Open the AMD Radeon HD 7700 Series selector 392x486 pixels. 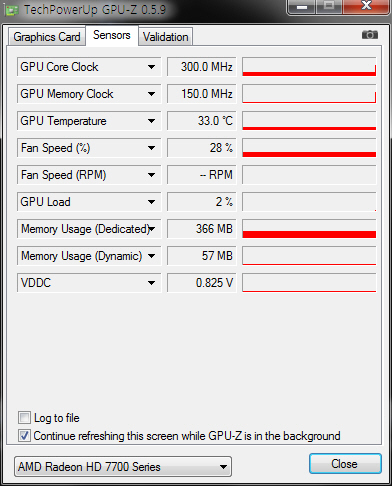(123, 467)
